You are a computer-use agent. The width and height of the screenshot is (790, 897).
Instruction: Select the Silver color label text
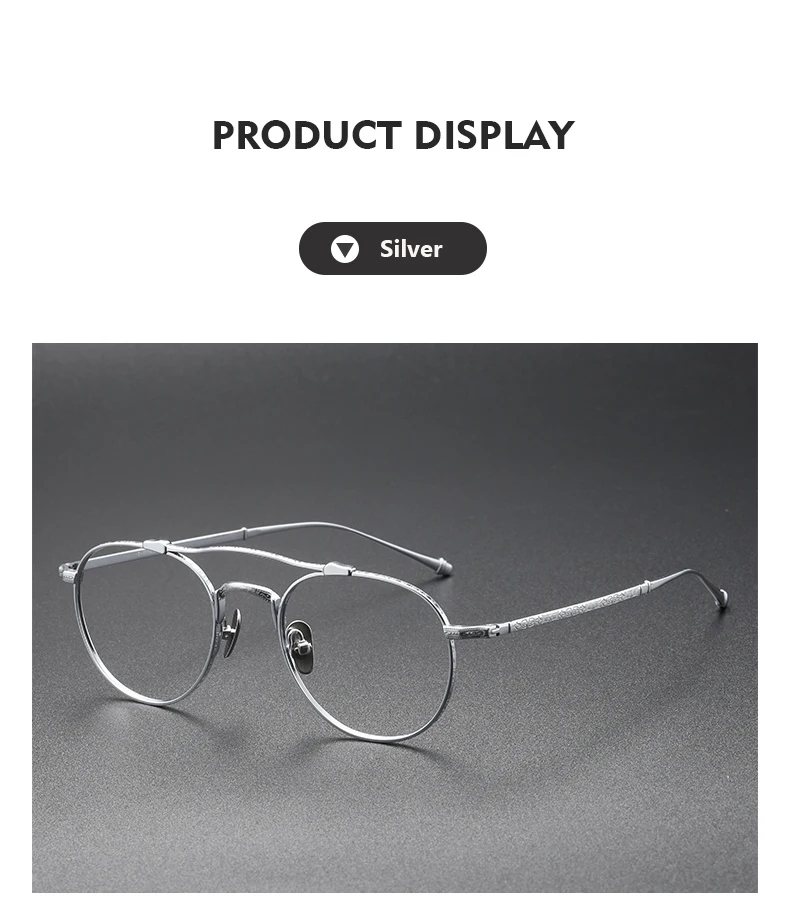411,249
